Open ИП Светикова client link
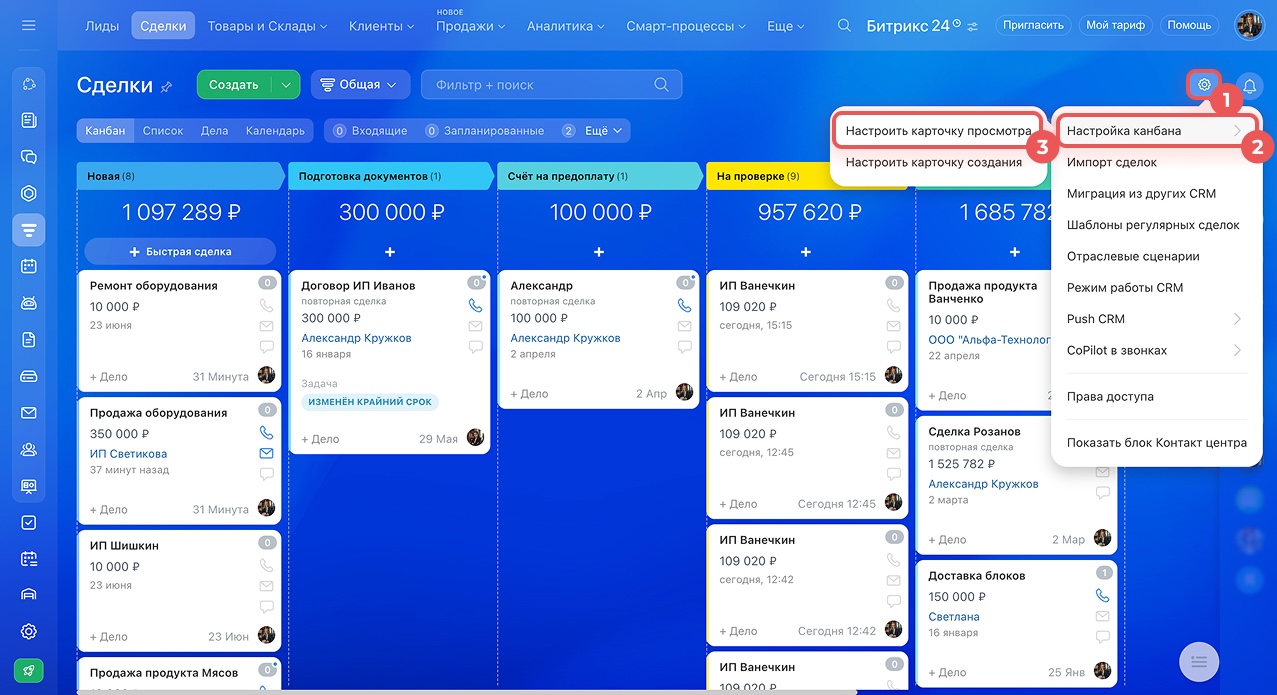The width and height of the screenshot is (1277, 695). coord(128,453)
